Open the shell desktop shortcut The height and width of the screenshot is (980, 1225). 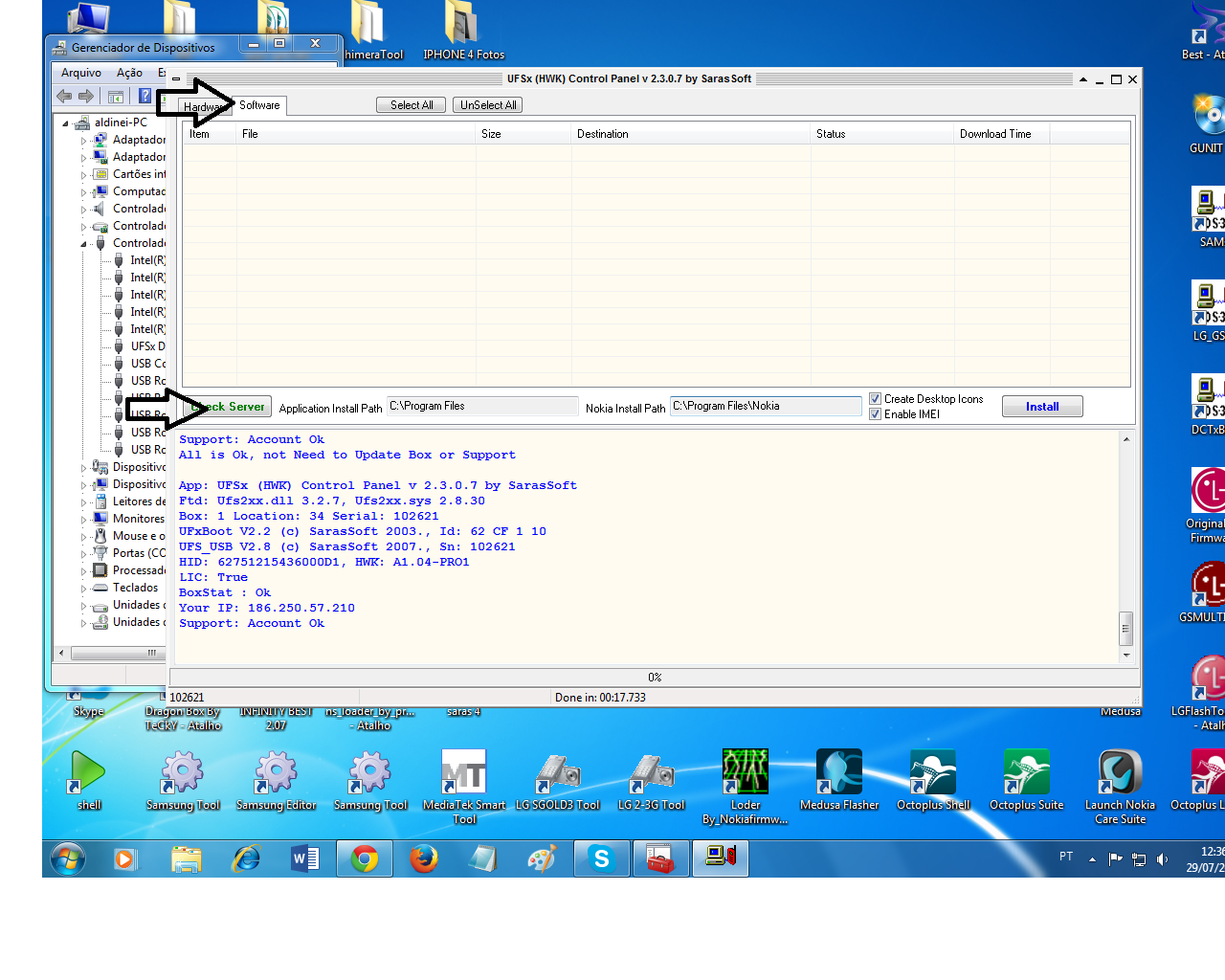pos(88,780)
